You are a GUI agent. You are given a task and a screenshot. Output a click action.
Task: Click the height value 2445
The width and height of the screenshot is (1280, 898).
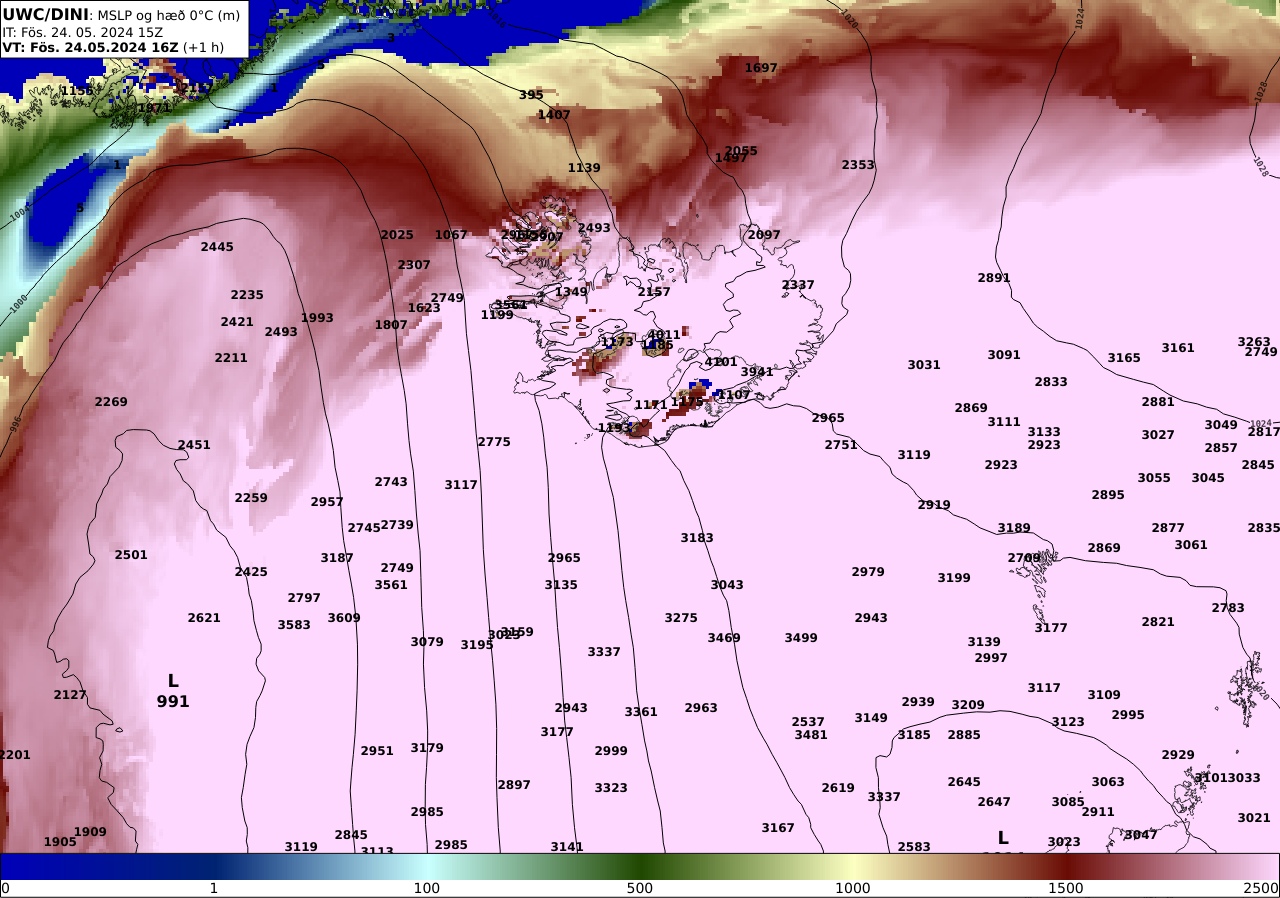[217, 247]
